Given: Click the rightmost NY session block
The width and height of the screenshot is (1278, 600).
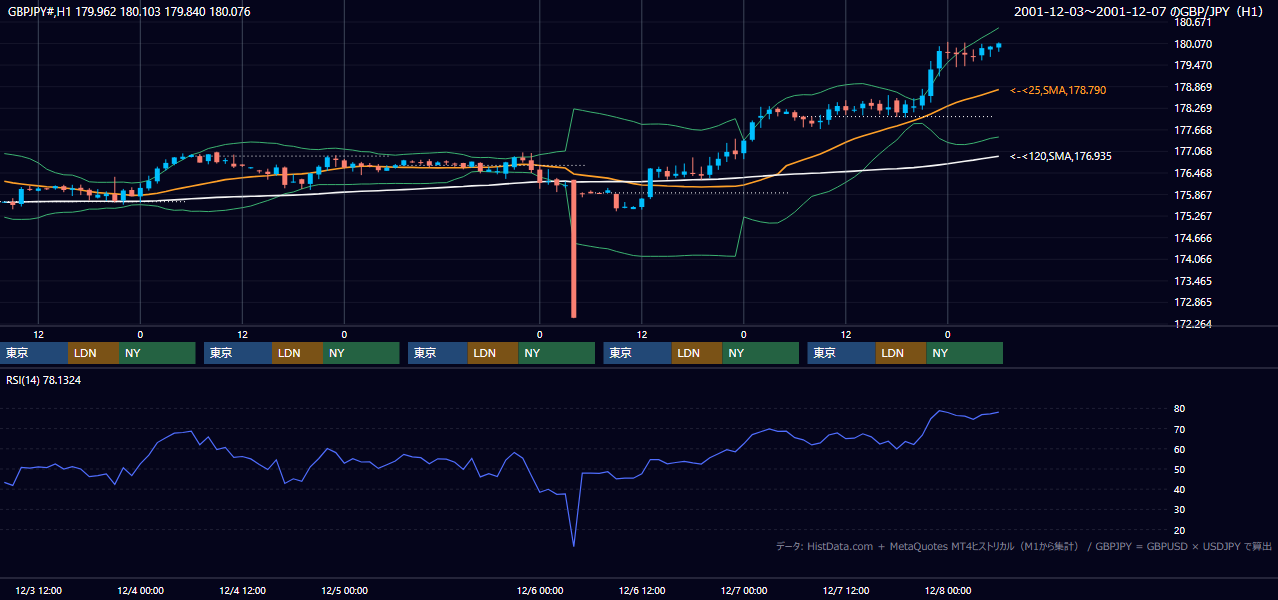Looking at the screenshot, I should 964,353.
